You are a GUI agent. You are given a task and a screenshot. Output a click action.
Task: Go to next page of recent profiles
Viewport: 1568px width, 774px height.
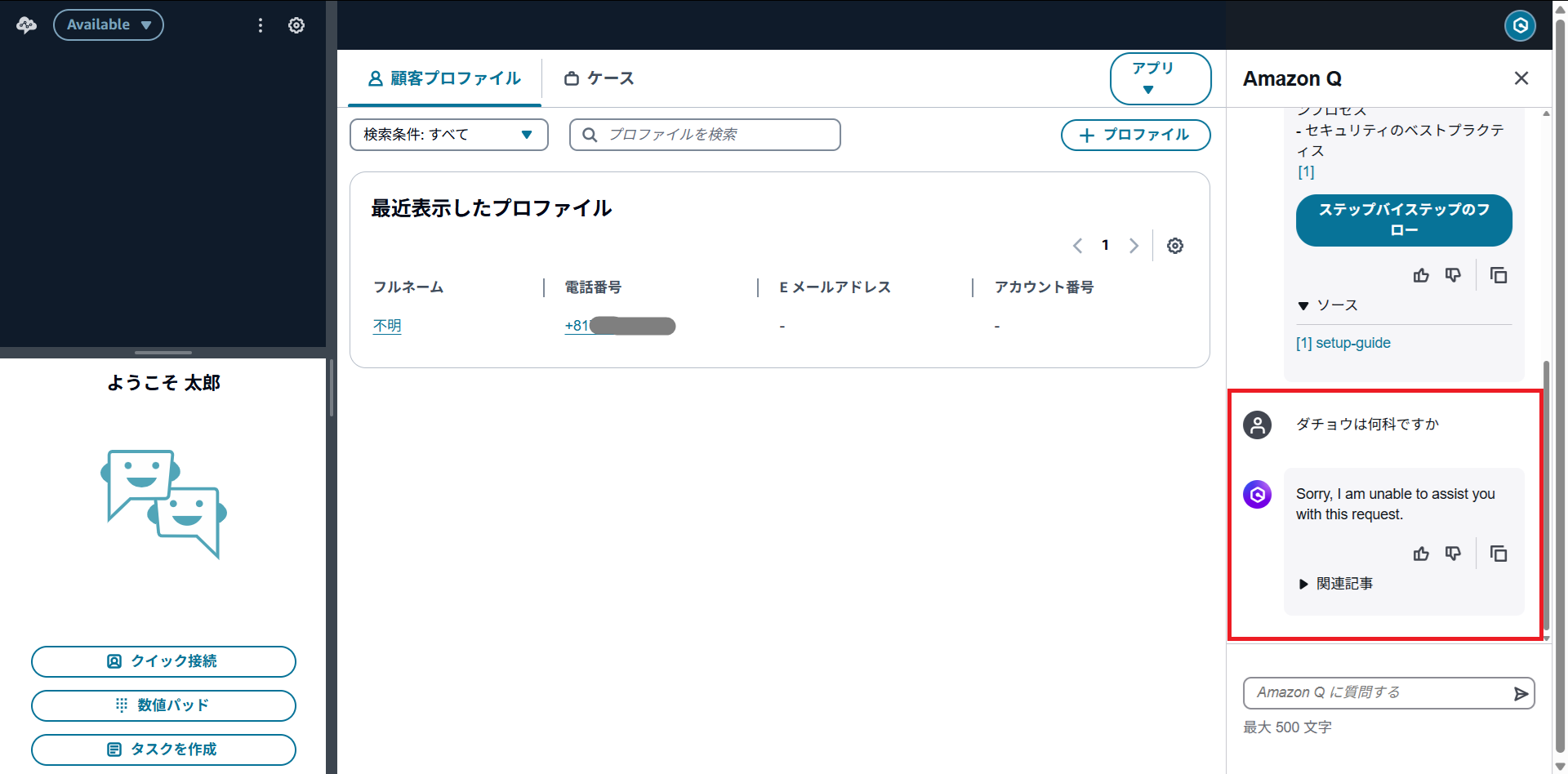pos(1134,246)
